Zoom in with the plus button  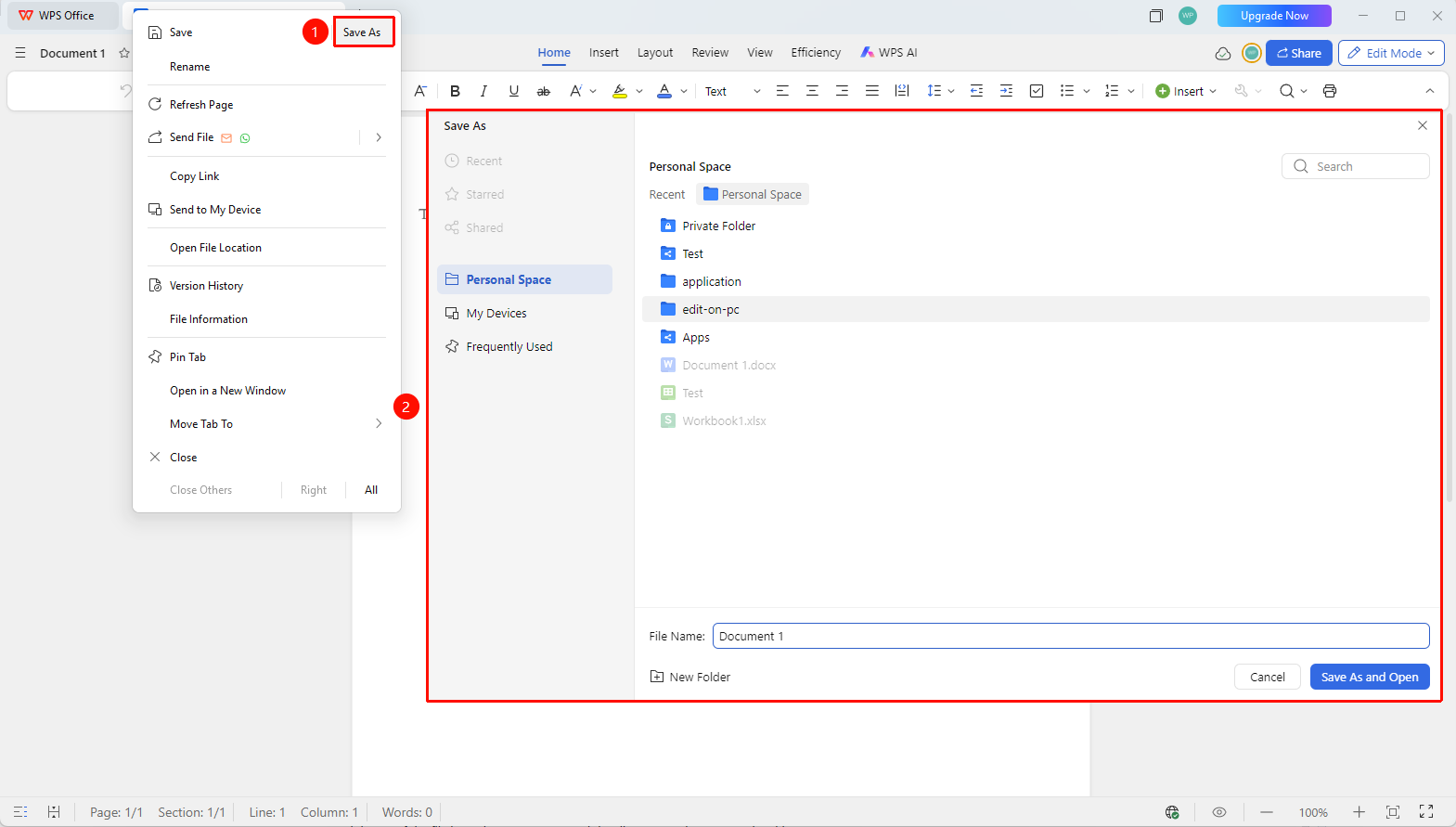(x=1359, y=812)
